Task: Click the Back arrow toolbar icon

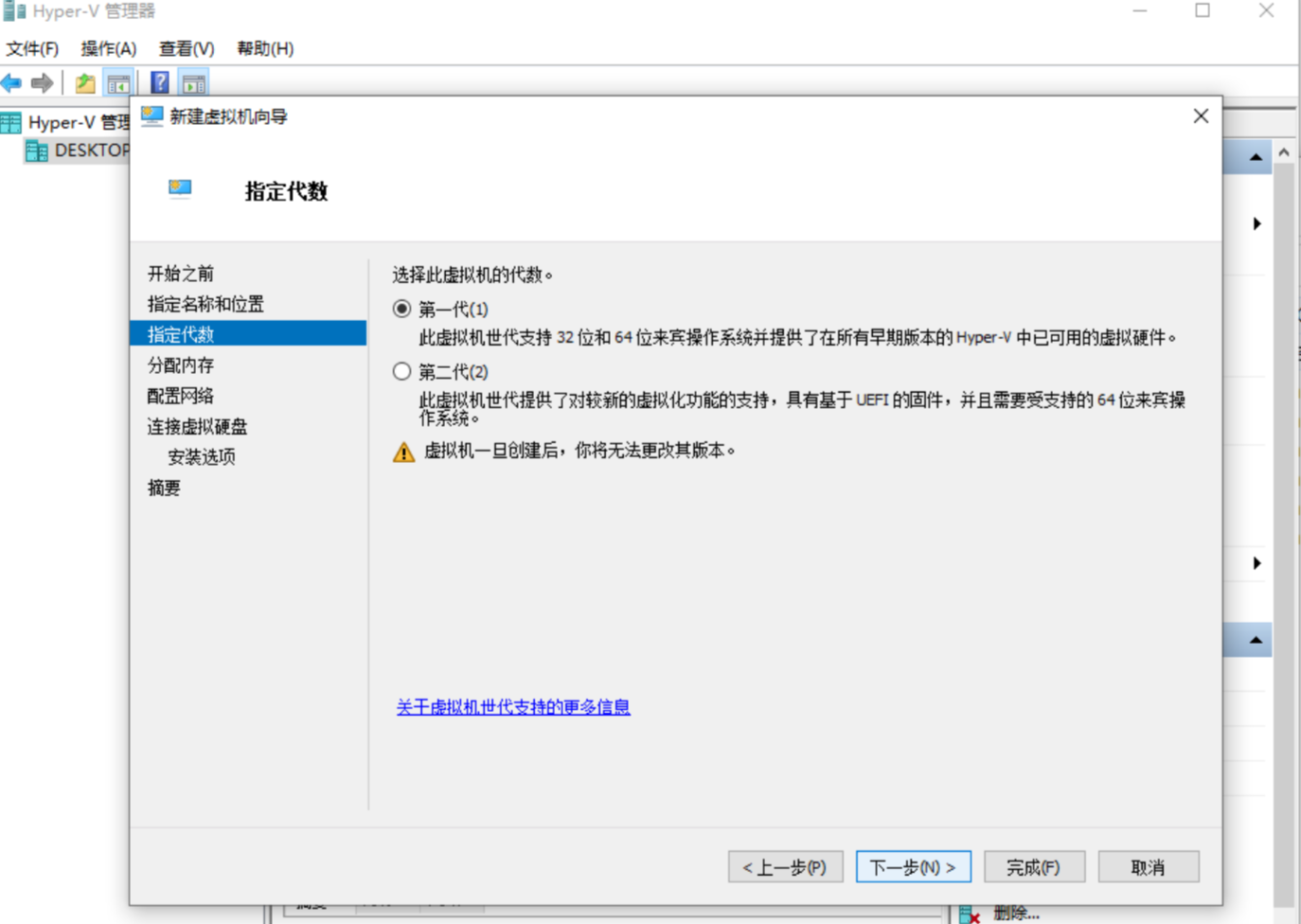Action: 11,83
